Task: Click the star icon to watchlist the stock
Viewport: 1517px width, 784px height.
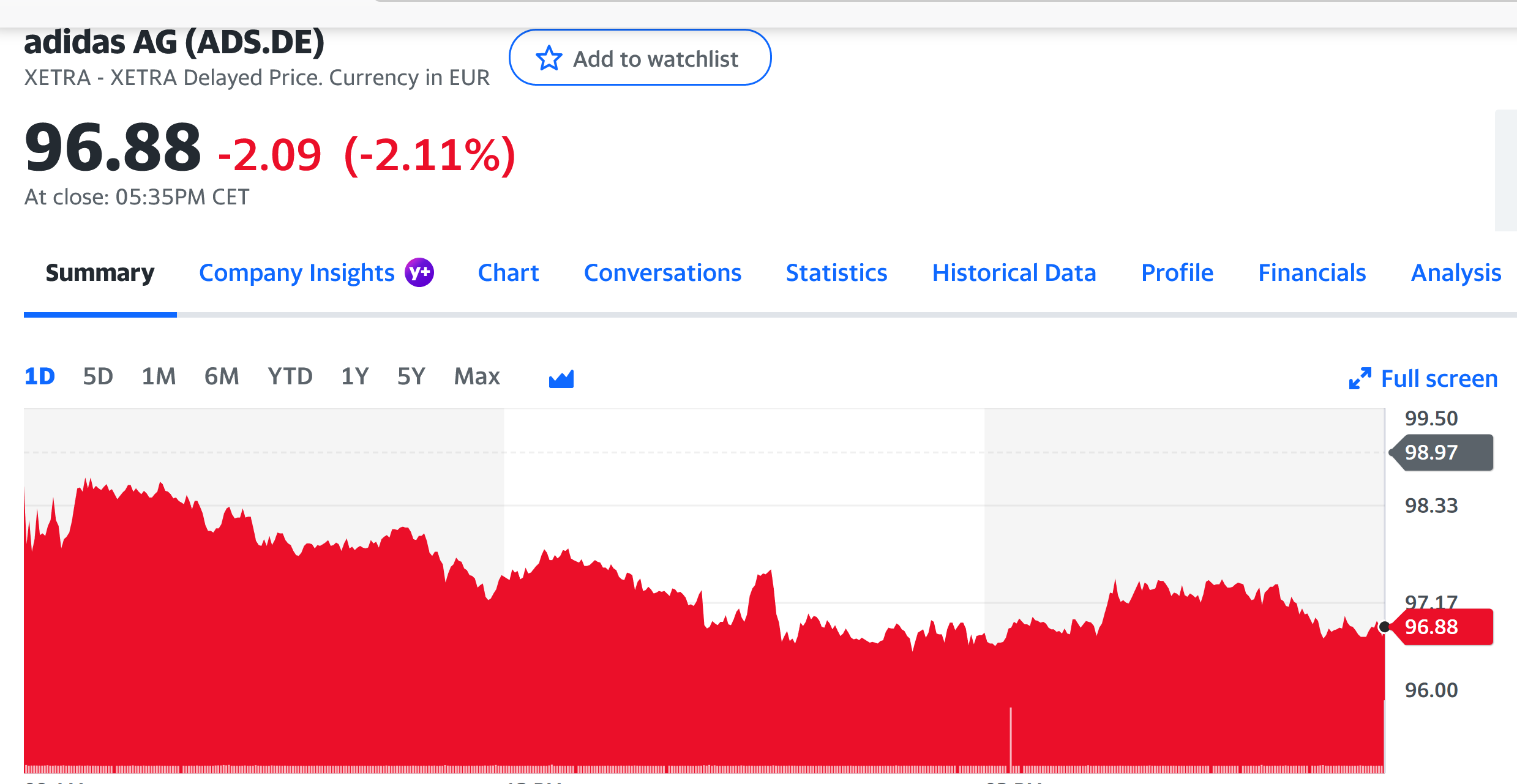Action: click(550, 58)
